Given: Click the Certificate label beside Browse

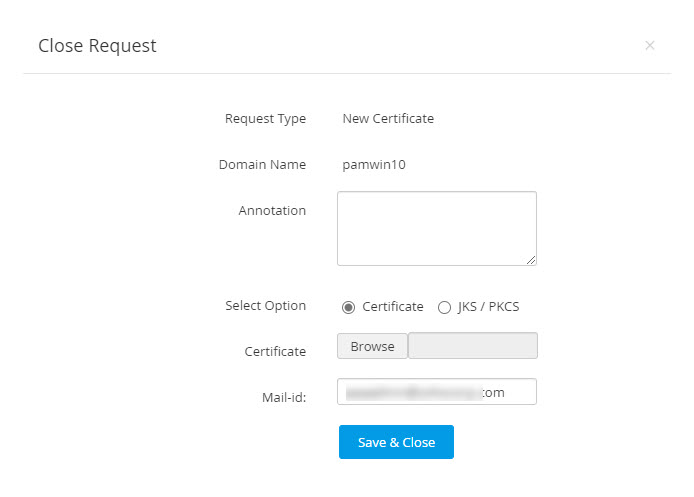Looking at the screenshot, I should click(275, 352).
